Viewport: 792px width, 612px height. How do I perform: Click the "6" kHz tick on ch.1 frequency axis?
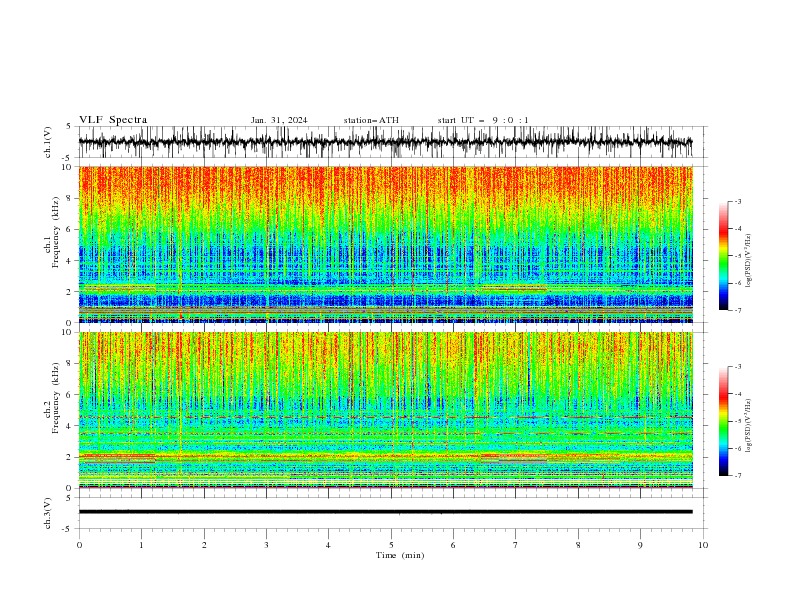pyautogui.click(x=70, y=229)
